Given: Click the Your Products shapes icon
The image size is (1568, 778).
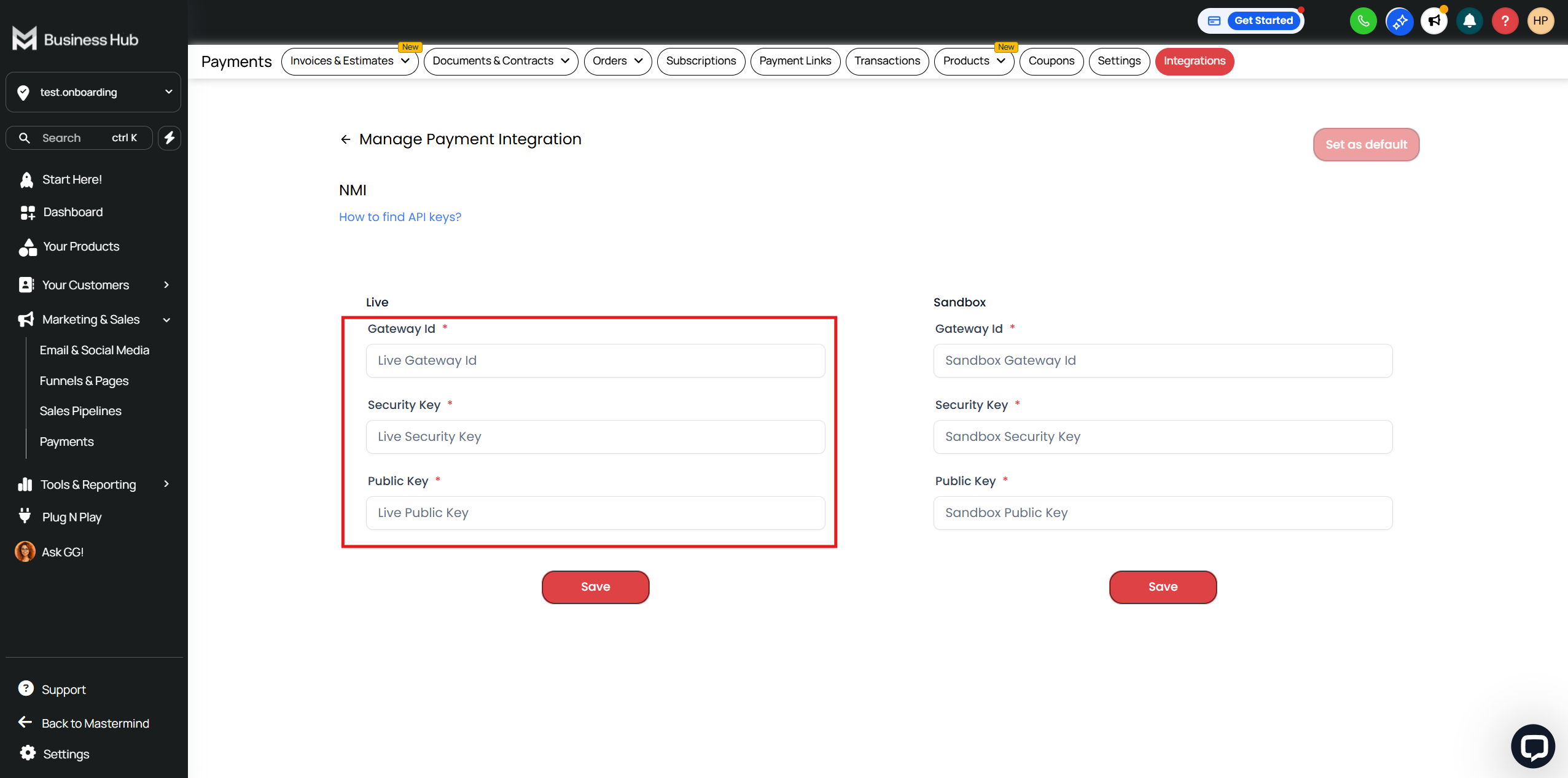Looking at the screenshot, I should tap(28, 247).
